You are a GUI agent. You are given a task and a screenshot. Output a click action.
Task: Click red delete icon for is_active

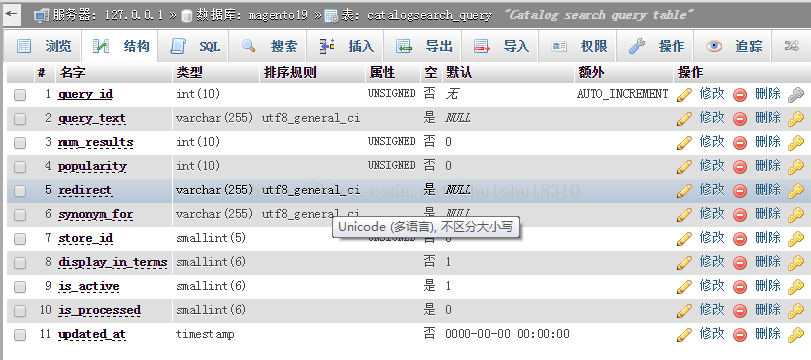pyautogui.click(x=740, y=287)
